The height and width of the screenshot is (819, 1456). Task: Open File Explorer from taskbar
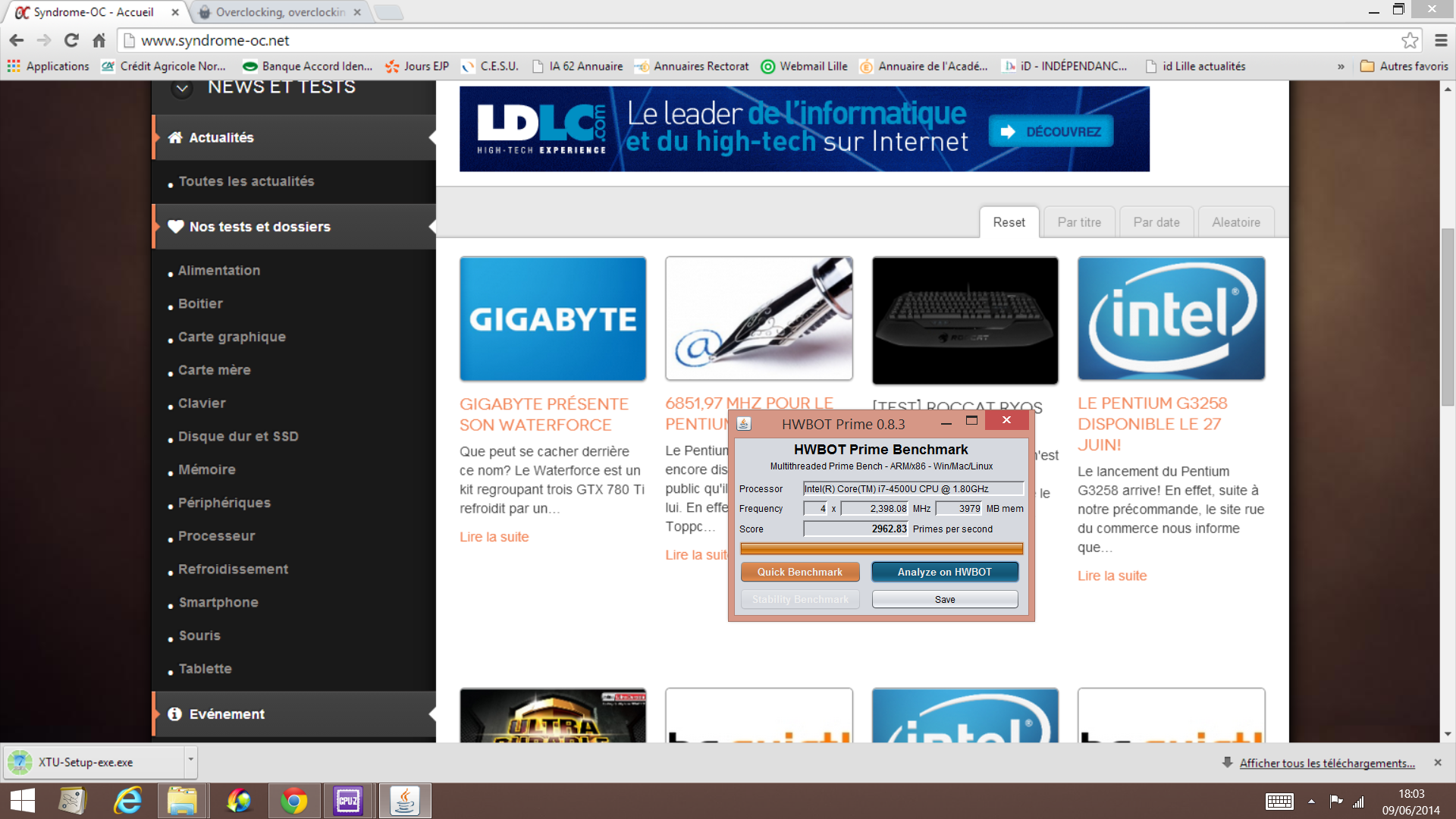pos(183,801)
